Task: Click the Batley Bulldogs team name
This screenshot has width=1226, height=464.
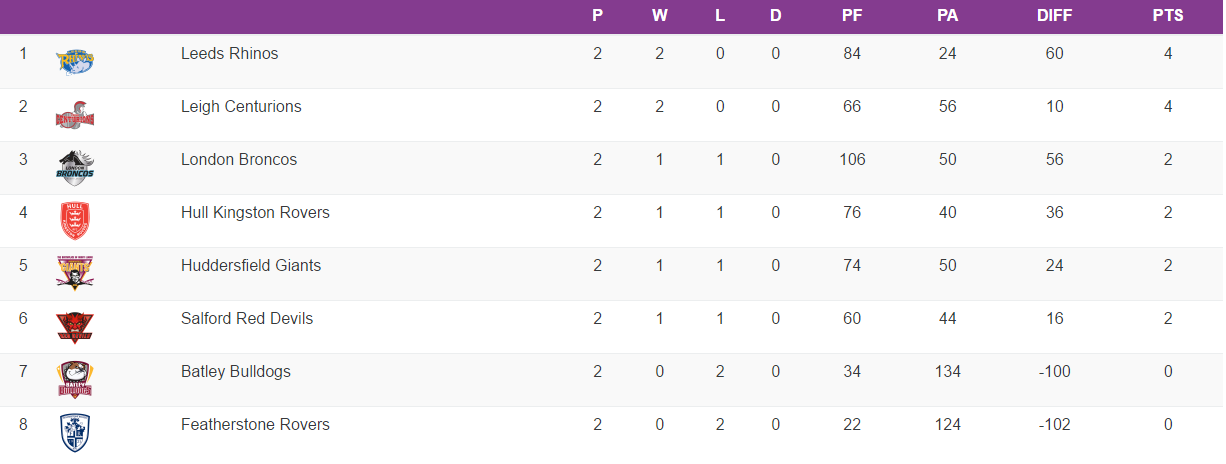Action: [236, 372]
